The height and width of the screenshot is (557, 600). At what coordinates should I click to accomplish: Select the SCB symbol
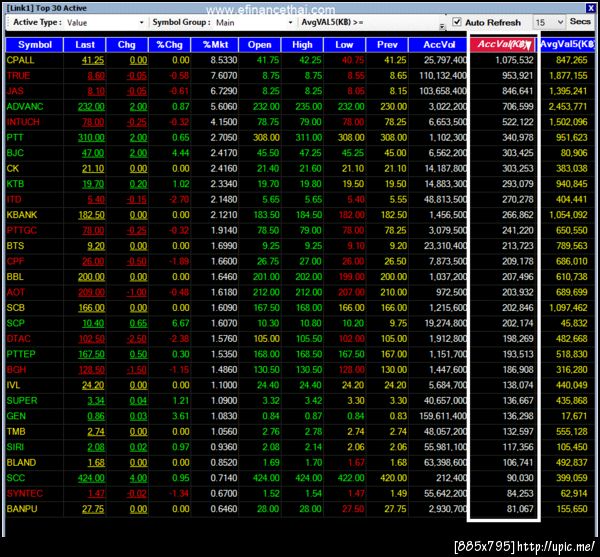pyautogui.click(x=16, y=308)
